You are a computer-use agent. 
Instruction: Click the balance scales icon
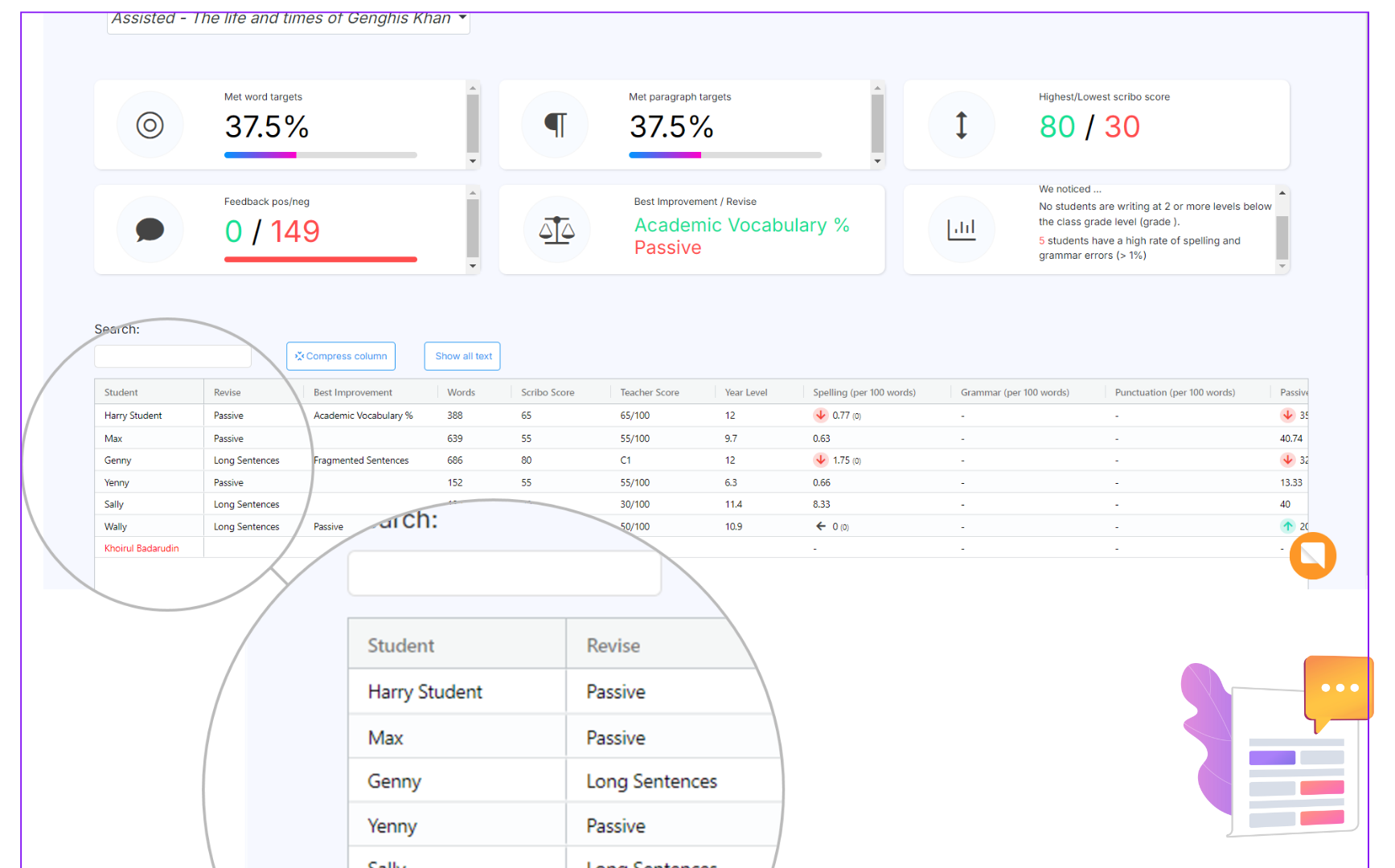(556, 230)
